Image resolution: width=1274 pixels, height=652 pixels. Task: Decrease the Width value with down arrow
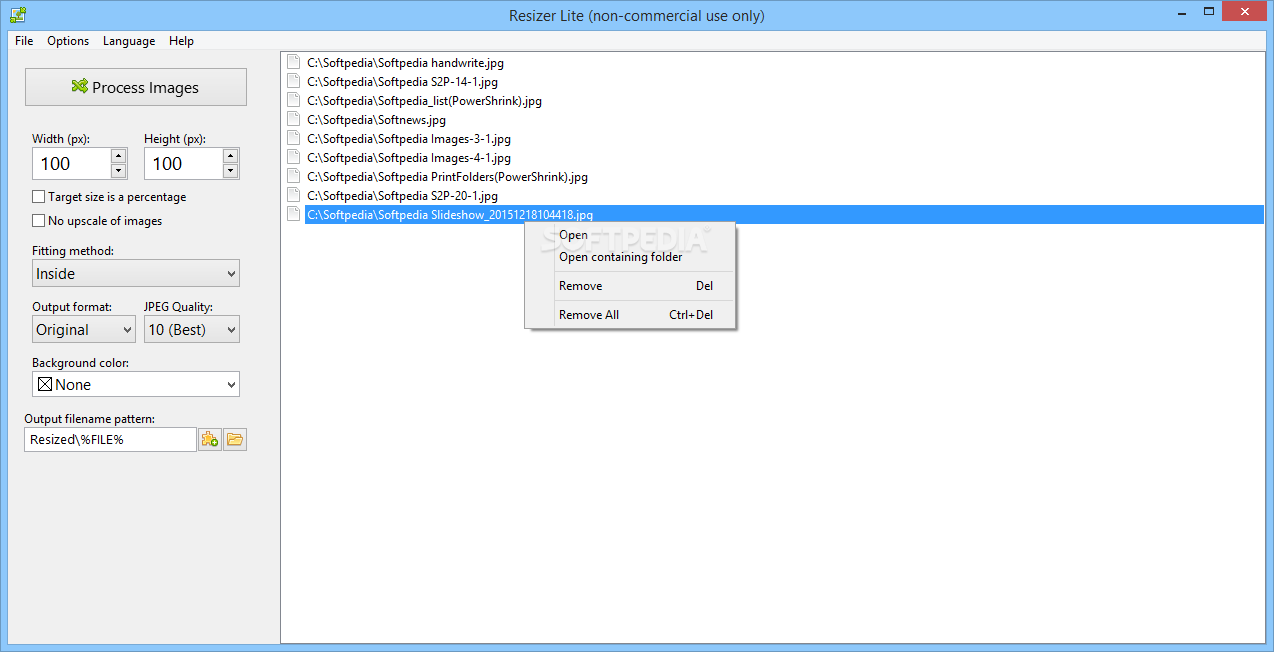[118, 171]
